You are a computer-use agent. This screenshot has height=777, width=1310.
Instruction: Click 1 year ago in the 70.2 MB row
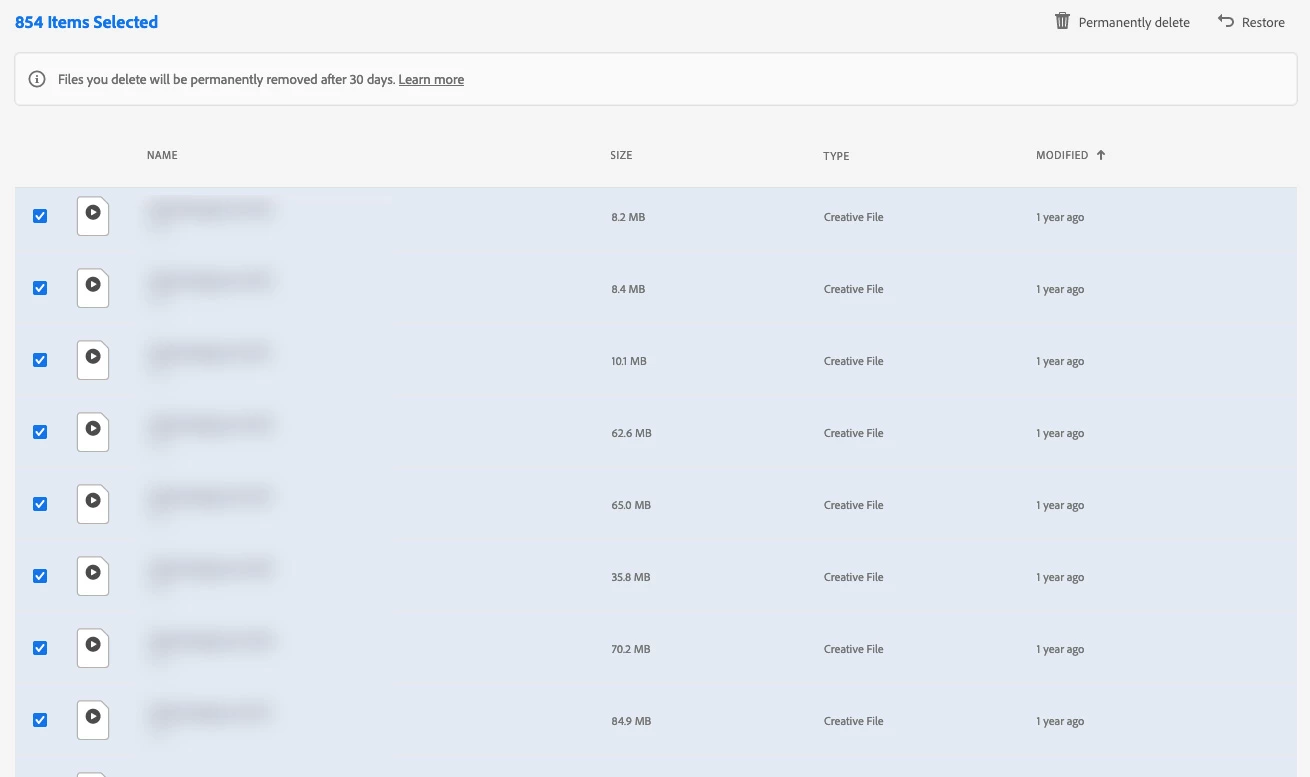click(x=1060, y=649)
